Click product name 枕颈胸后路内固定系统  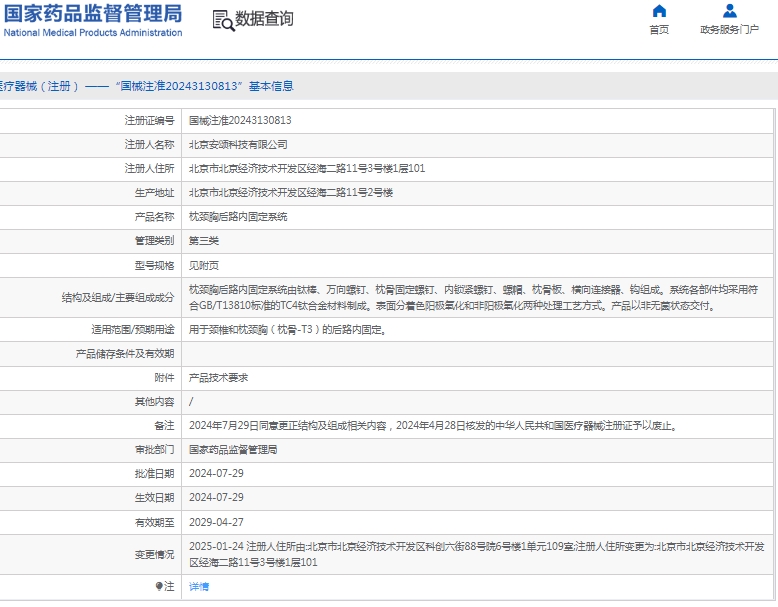pos(238,216)
